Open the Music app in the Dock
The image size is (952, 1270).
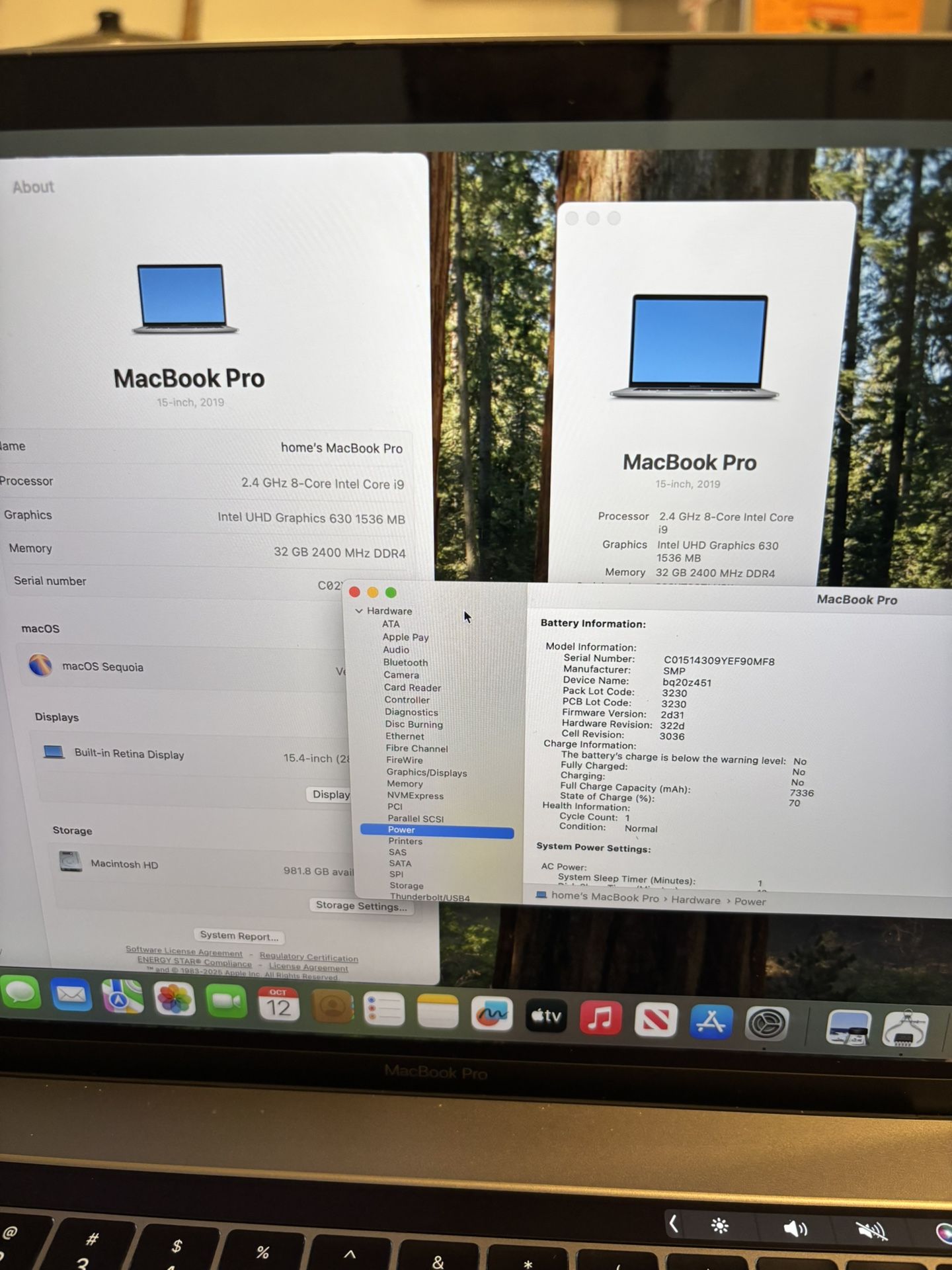pos(601,1018)
